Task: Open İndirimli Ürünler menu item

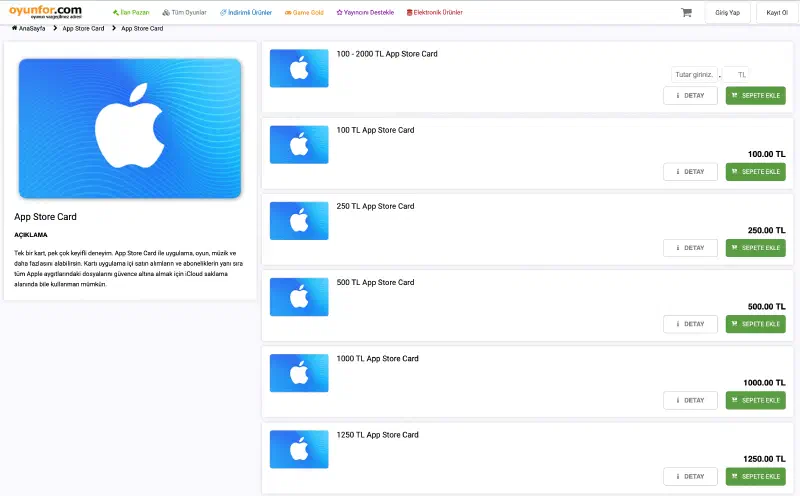Action: coord(246,12)
